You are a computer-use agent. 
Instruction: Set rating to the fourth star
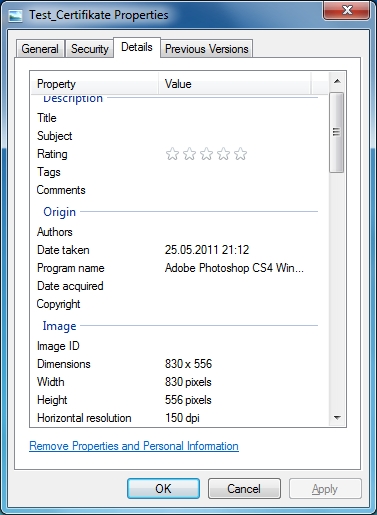pos(223,154)
